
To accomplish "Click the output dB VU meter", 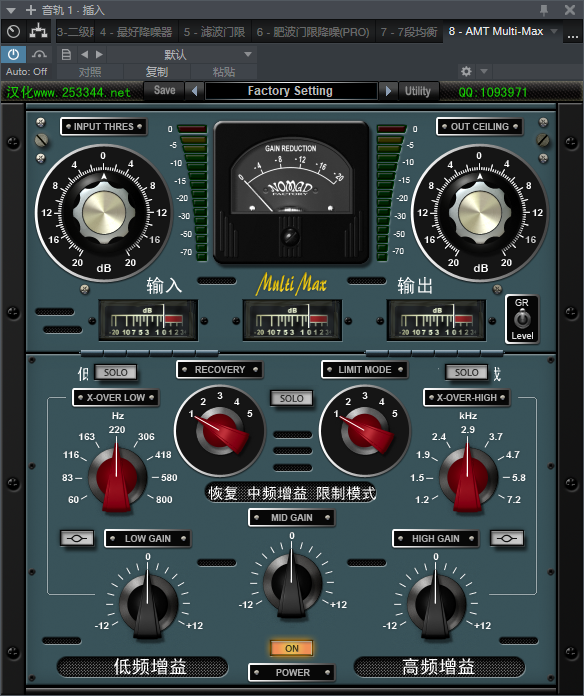I will pyautogui.click(x=437, y=320).
